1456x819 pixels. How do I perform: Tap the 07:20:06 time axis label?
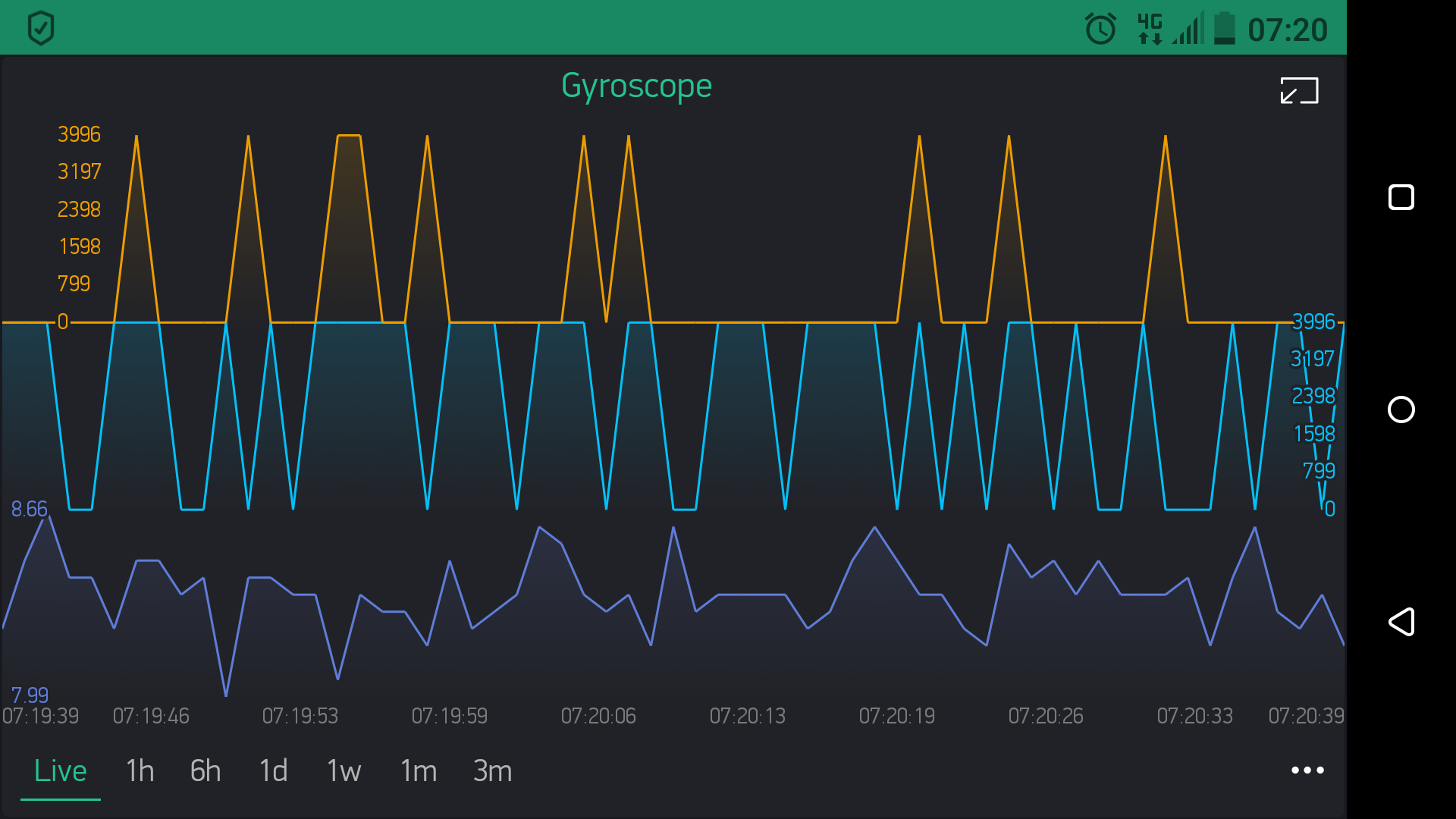click(x=598, y=716)
